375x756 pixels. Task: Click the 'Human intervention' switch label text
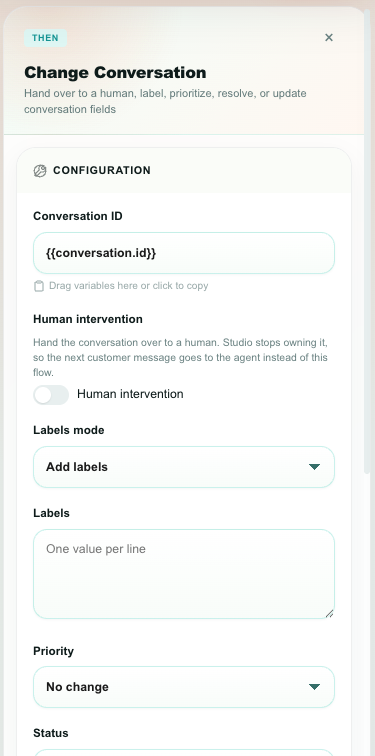pos(130,394)
